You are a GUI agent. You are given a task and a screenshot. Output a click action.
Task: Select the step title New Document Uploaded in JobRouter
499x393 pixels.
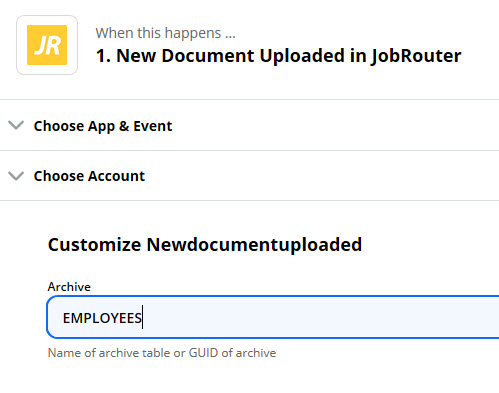[x=279, y=56]
